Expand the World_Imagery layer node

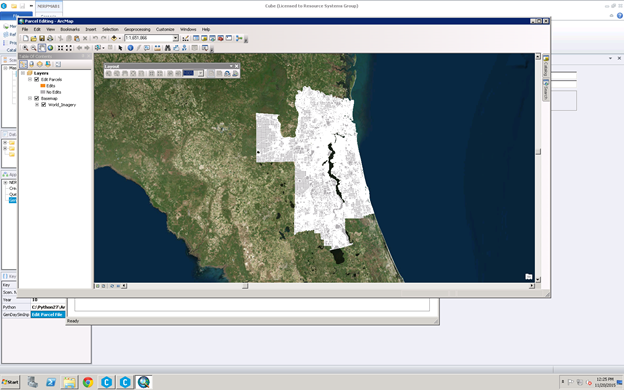pyautogui.click(x=37, y=105)
